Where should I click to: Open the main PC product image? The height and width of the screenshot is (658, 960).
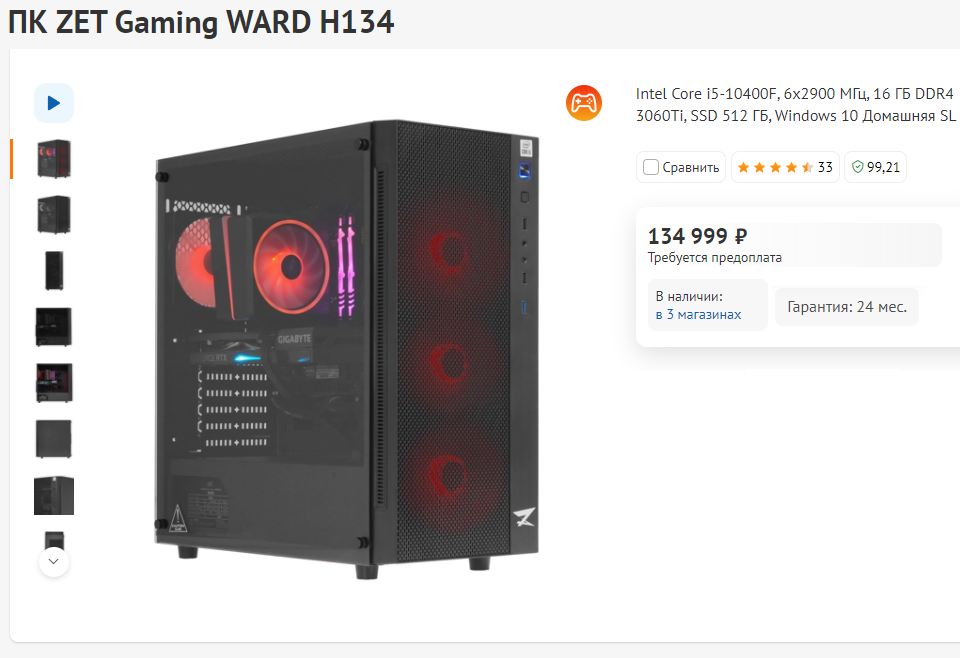point(347,349)
